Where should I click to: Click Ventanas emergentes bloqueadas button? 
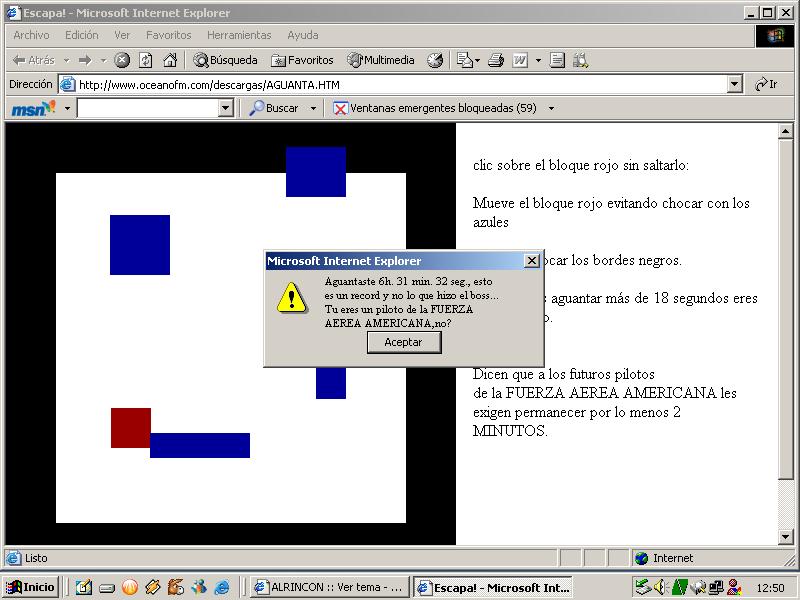tap(435, 108)
